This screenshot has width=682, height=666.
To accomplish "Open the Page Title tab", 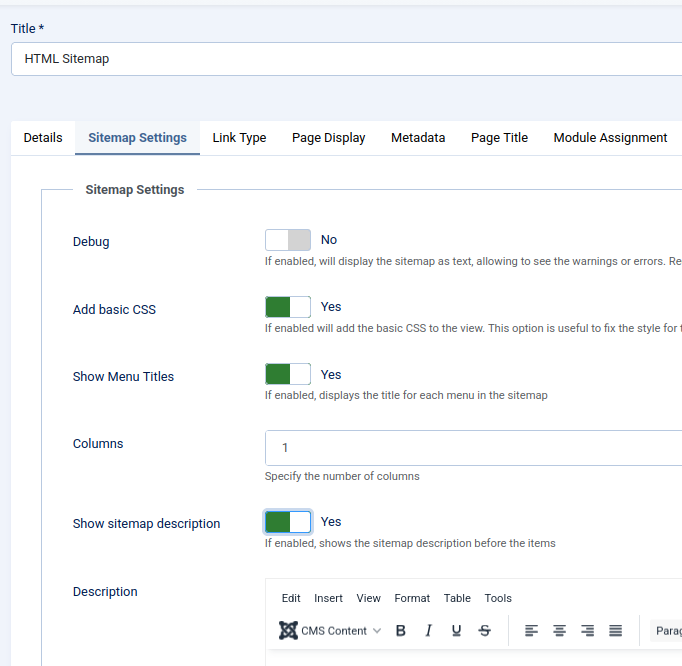I will pyautogui.click(x=499, y=138).
